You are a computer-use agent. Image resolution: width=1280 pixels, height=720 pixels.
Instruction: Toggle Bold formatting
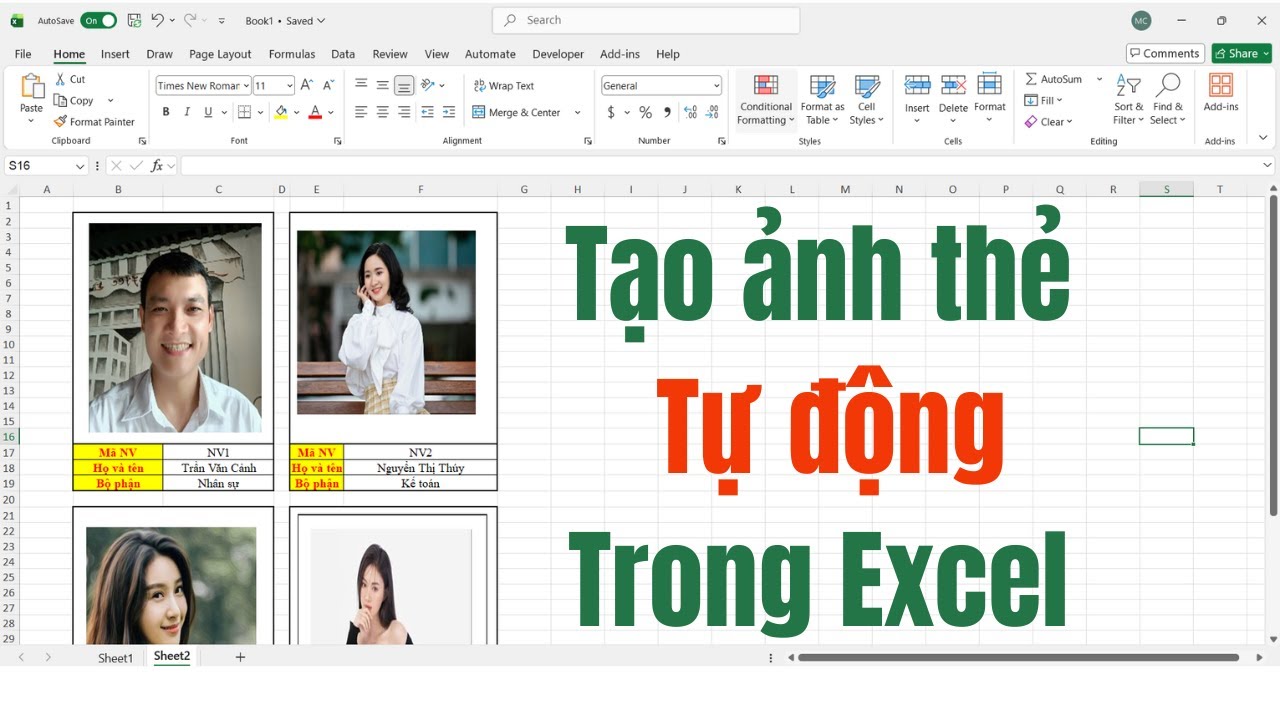pos(166,112)
